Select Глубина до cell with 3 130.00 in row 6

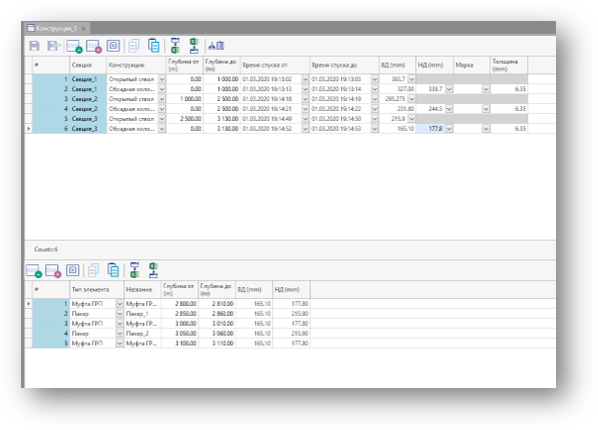(x=222, y=129)
